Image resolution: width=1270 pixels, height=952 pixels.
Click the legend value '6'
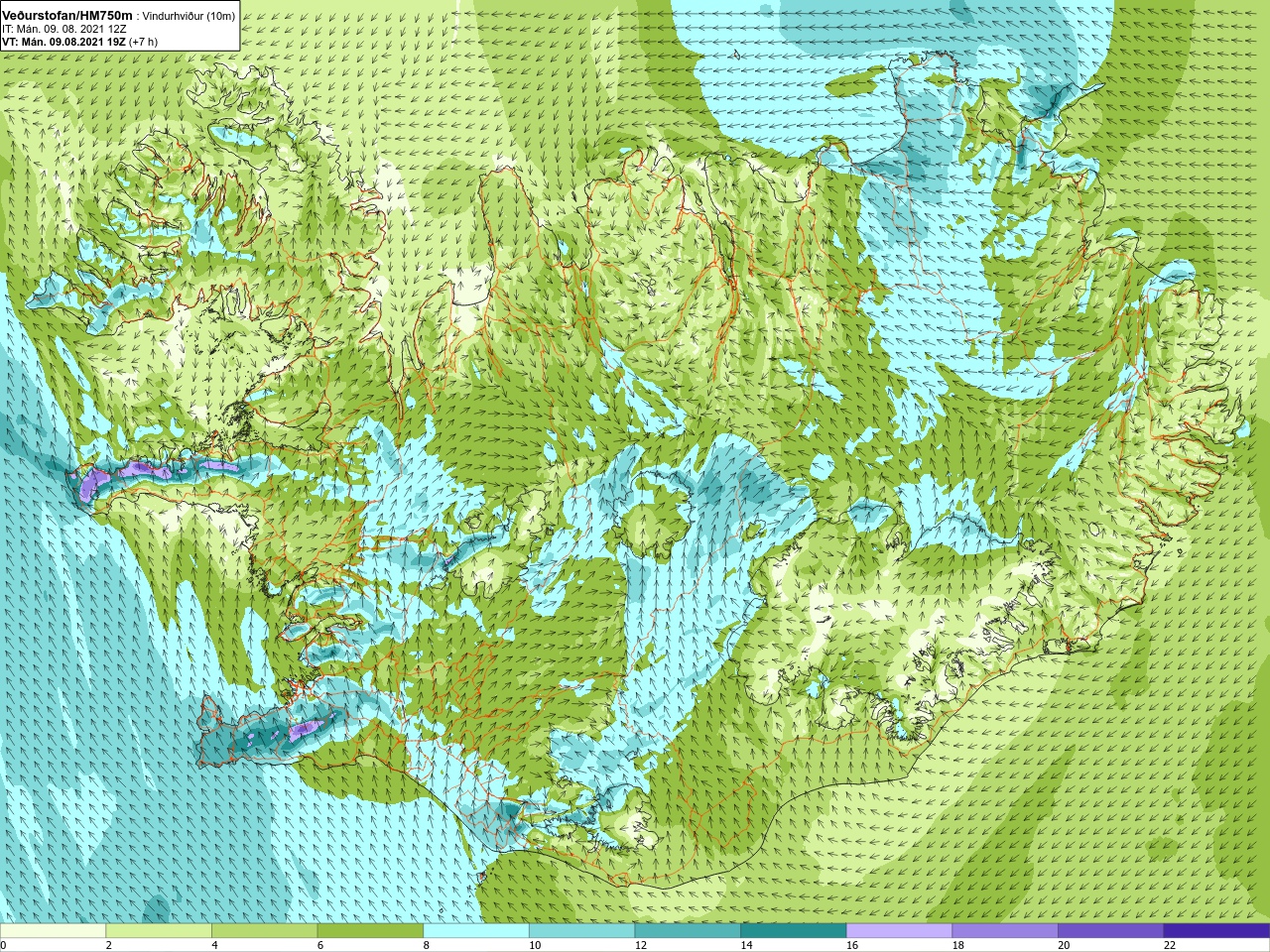click(x=320, y=945)
